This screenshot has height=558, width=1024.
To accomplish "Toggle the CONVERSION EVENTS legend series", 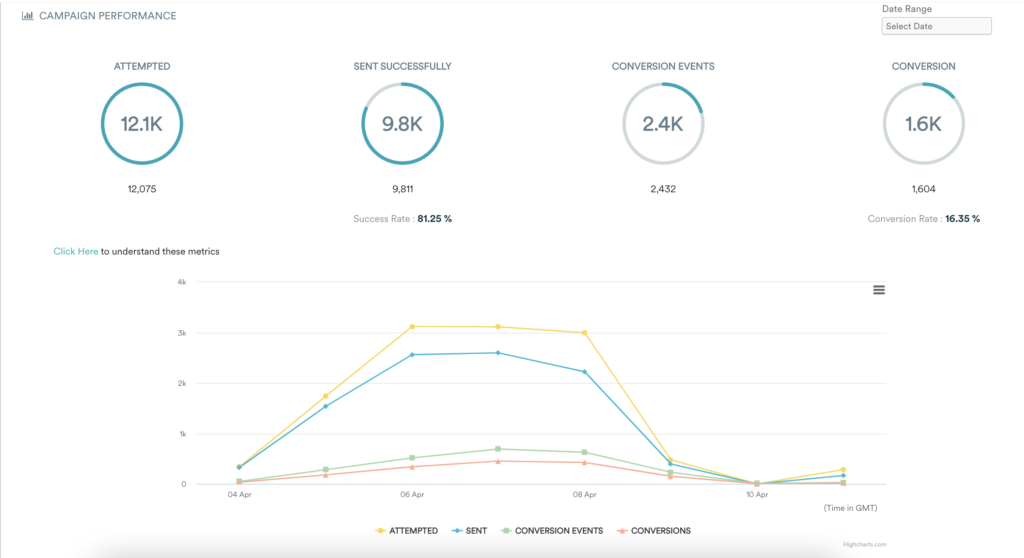I will [552, 531].
